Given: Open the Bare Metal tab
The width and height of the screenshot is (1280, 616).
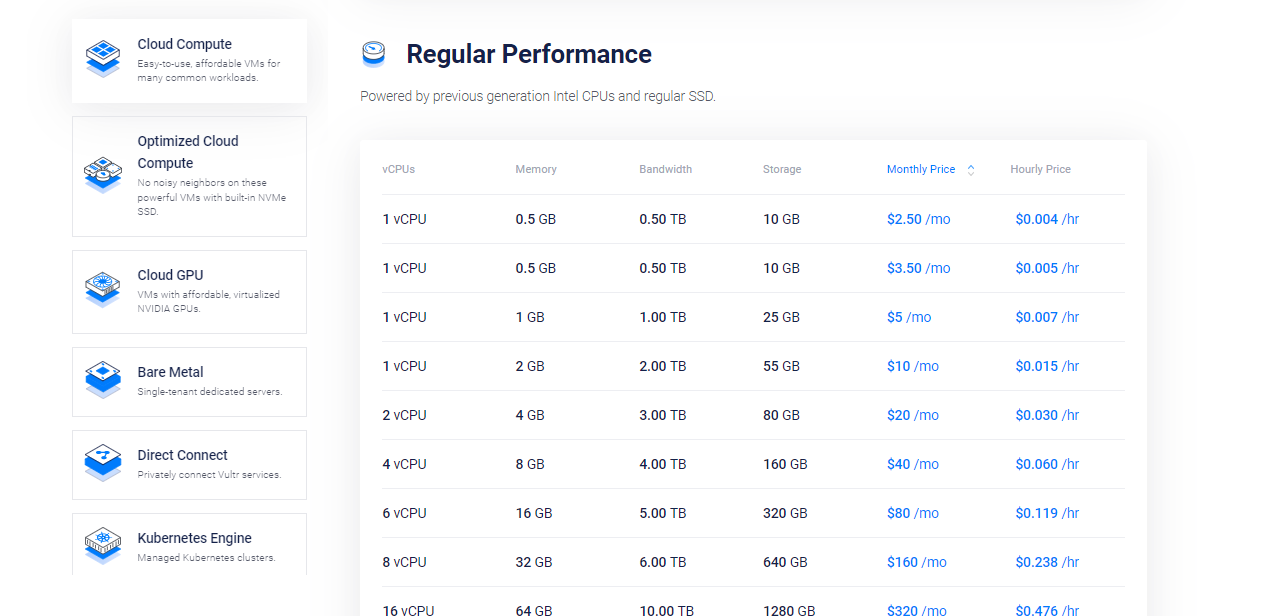Looking at the screenshot, I should (189, 381).
